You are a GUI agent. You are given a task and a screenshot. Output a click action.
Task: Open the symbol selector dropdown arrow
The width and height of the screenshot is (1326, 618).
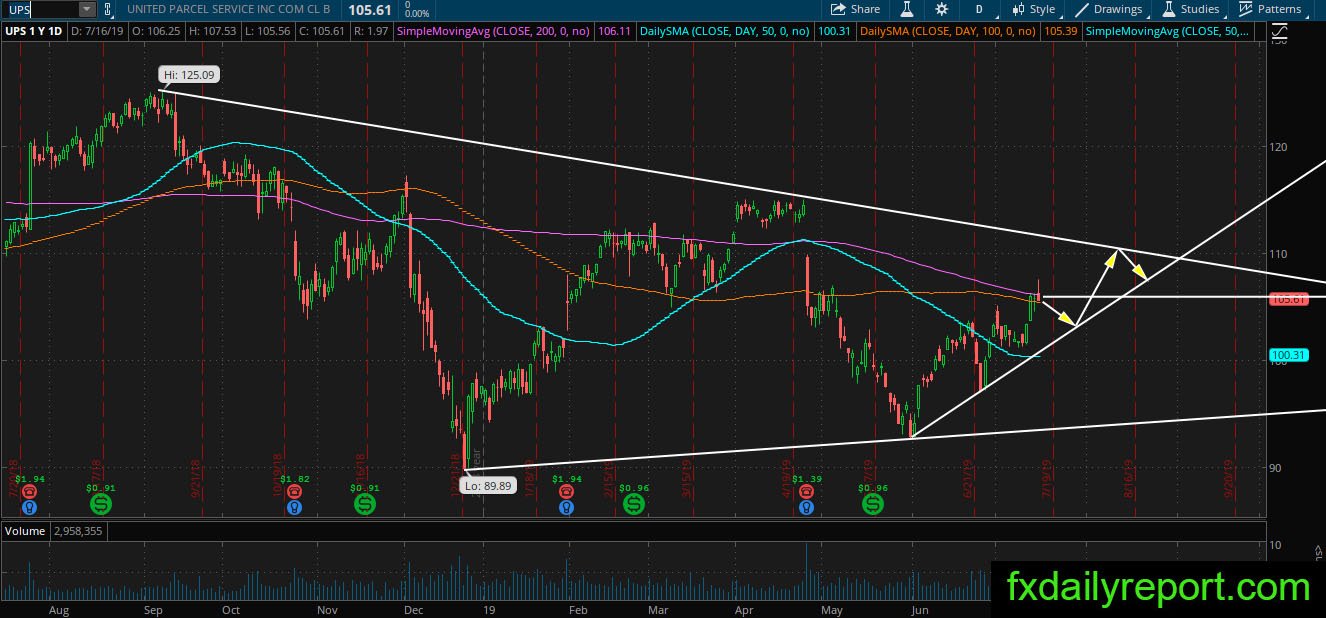(x=87, y=9)
